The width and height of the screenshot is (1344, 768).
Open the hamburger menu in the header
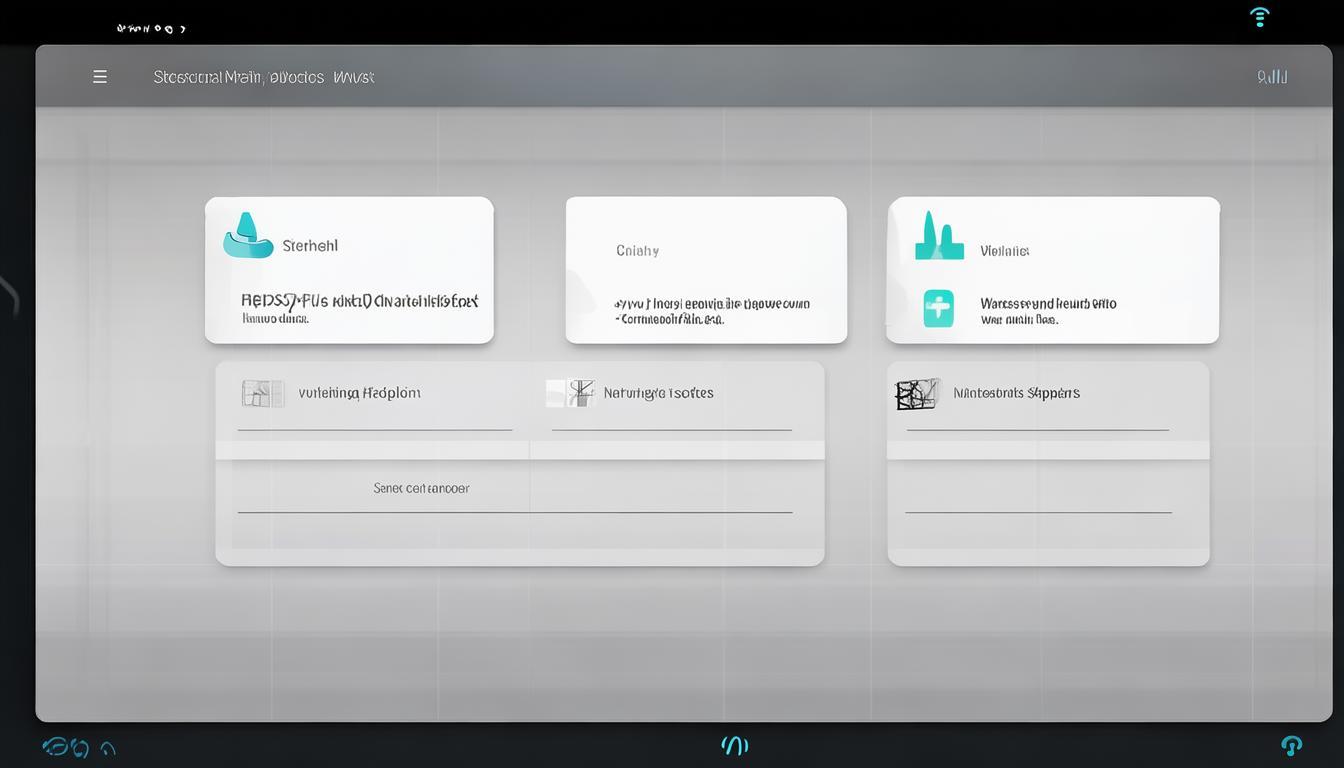coord(100,77)
